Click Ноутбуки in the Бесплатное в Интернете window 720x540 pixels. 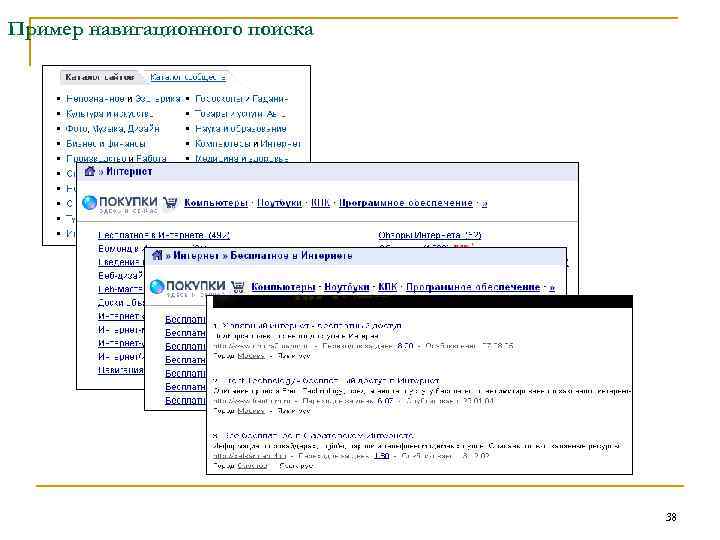(x=347, y=287)
